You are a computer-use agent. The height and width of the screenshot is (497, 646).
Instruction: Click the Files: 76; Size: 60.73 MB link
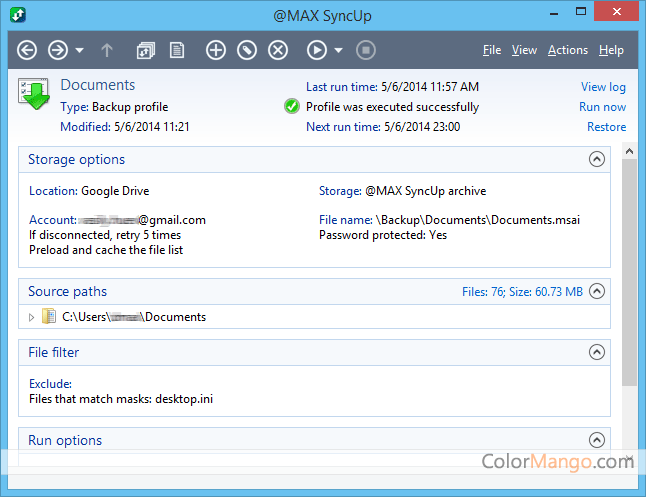[522, 292]
